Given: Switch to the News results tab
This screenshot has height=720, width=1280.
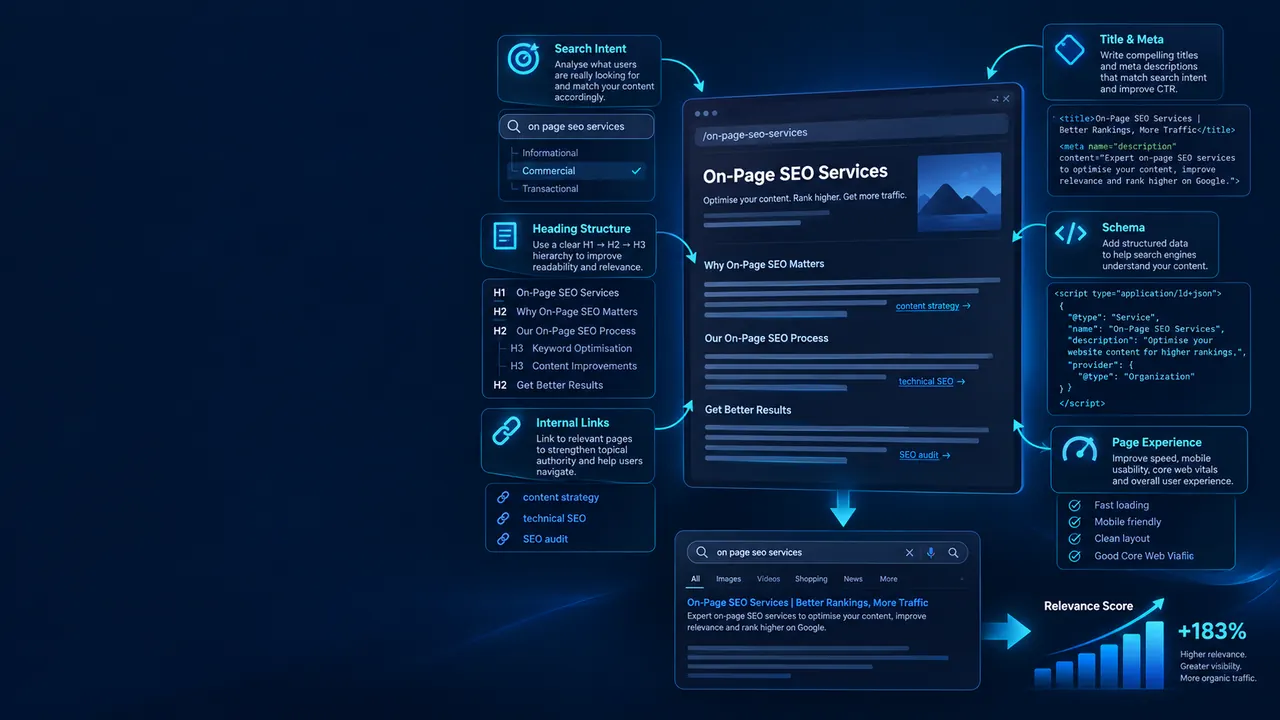Looking at the screenshot, I should pyautogui.click(x=853, y=579).
